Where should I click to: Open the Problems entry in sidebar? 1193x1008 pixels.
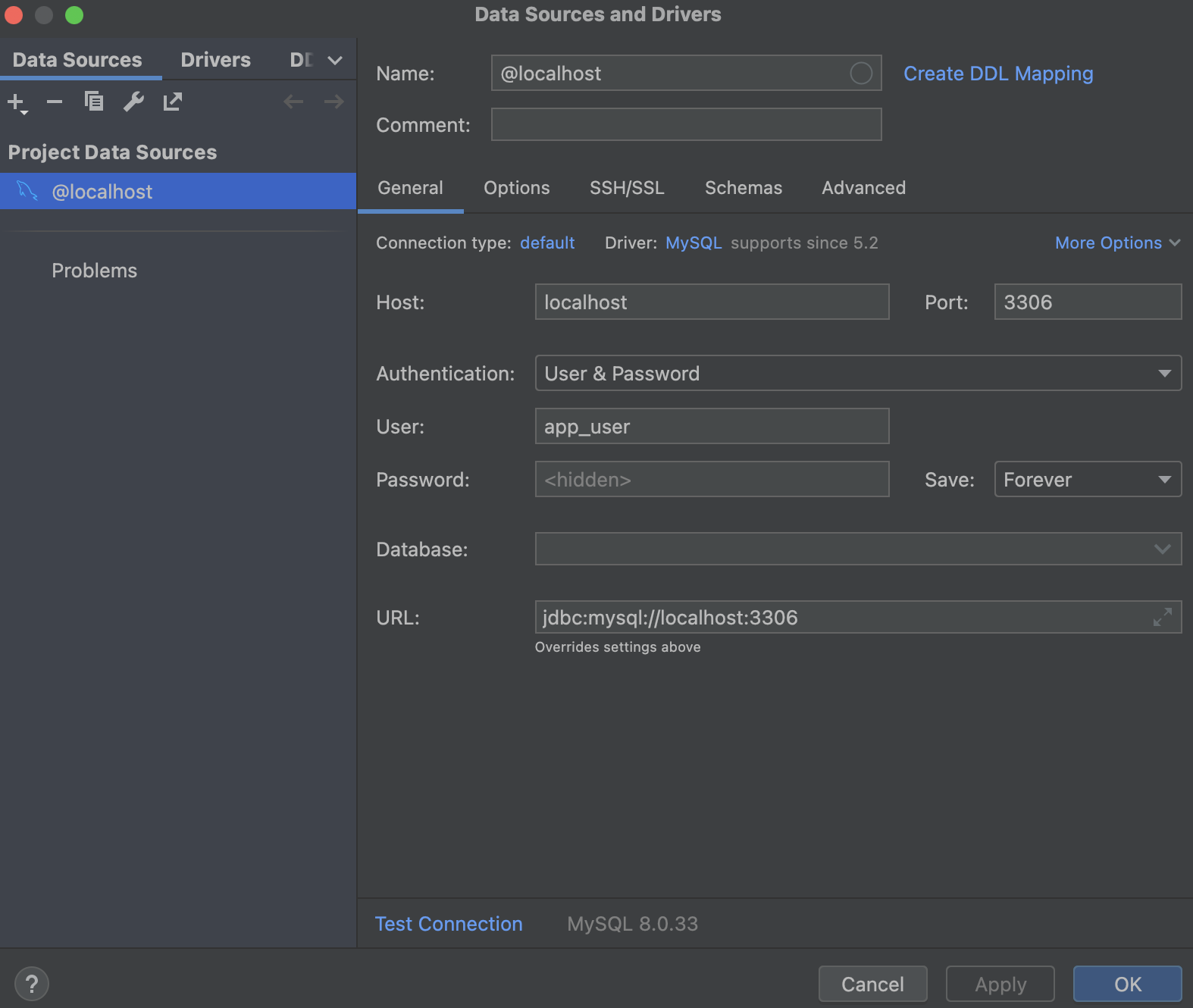click(x=95, y=271)
